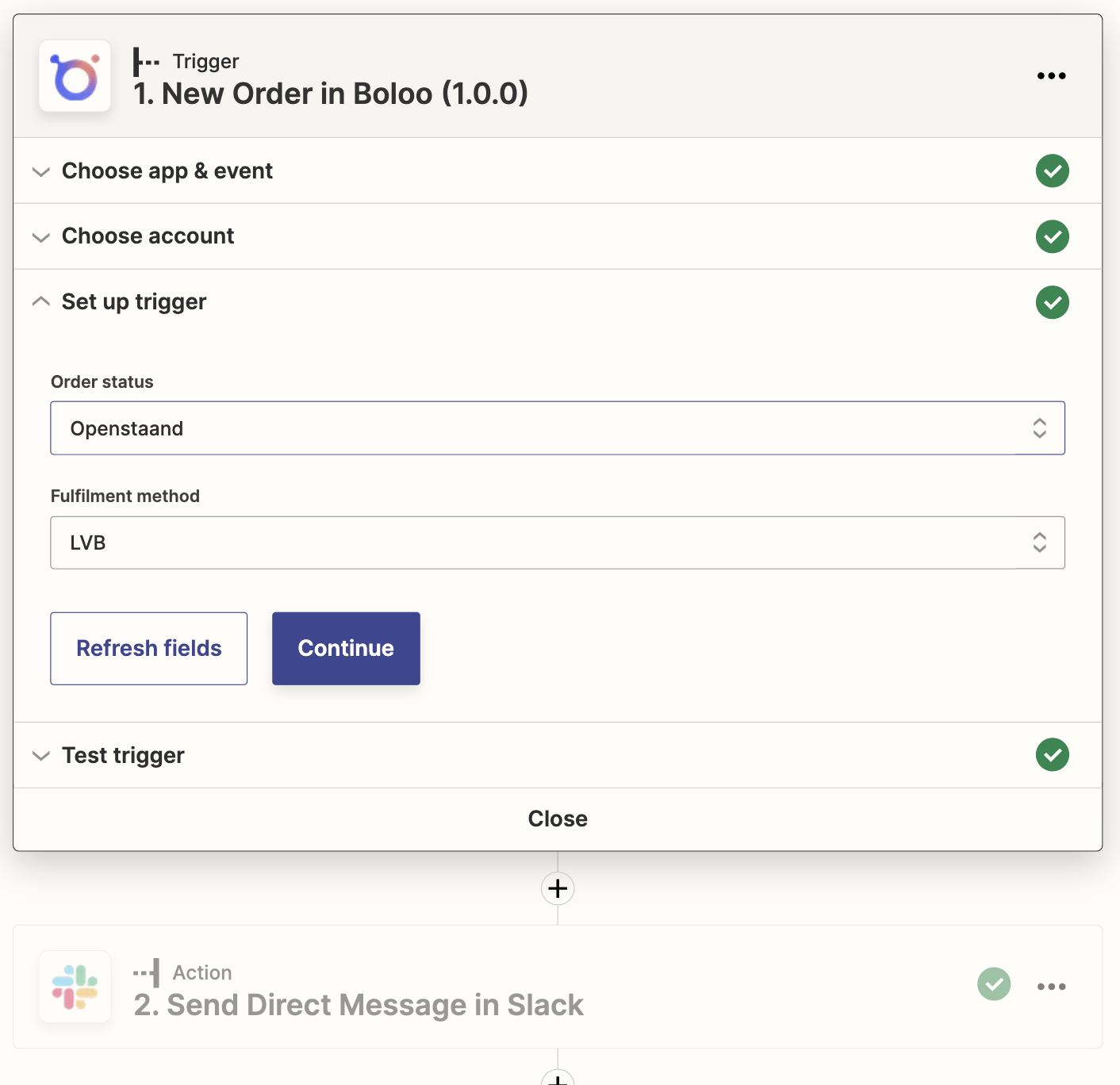Viewport: 1120px width, 1085px height.
Task: Click the green checkmark beside Choose account
Action: click(1052, 236)
